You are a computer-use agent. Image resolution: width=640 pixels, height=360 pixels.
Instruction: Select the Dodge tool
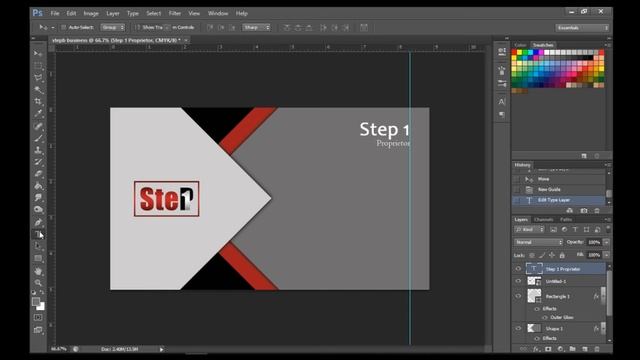pos(38,209)
